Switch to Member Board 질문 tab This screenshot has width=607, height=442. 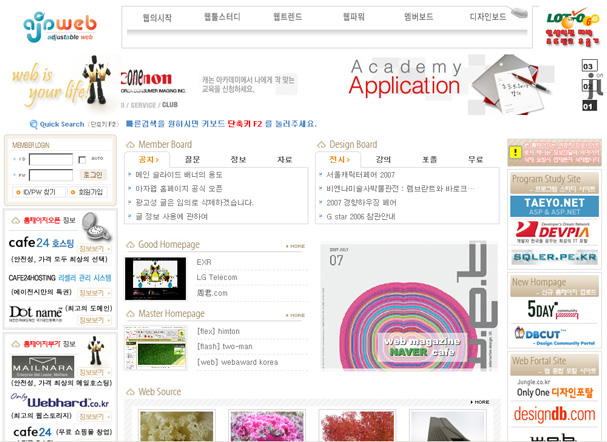coord(192,159)
